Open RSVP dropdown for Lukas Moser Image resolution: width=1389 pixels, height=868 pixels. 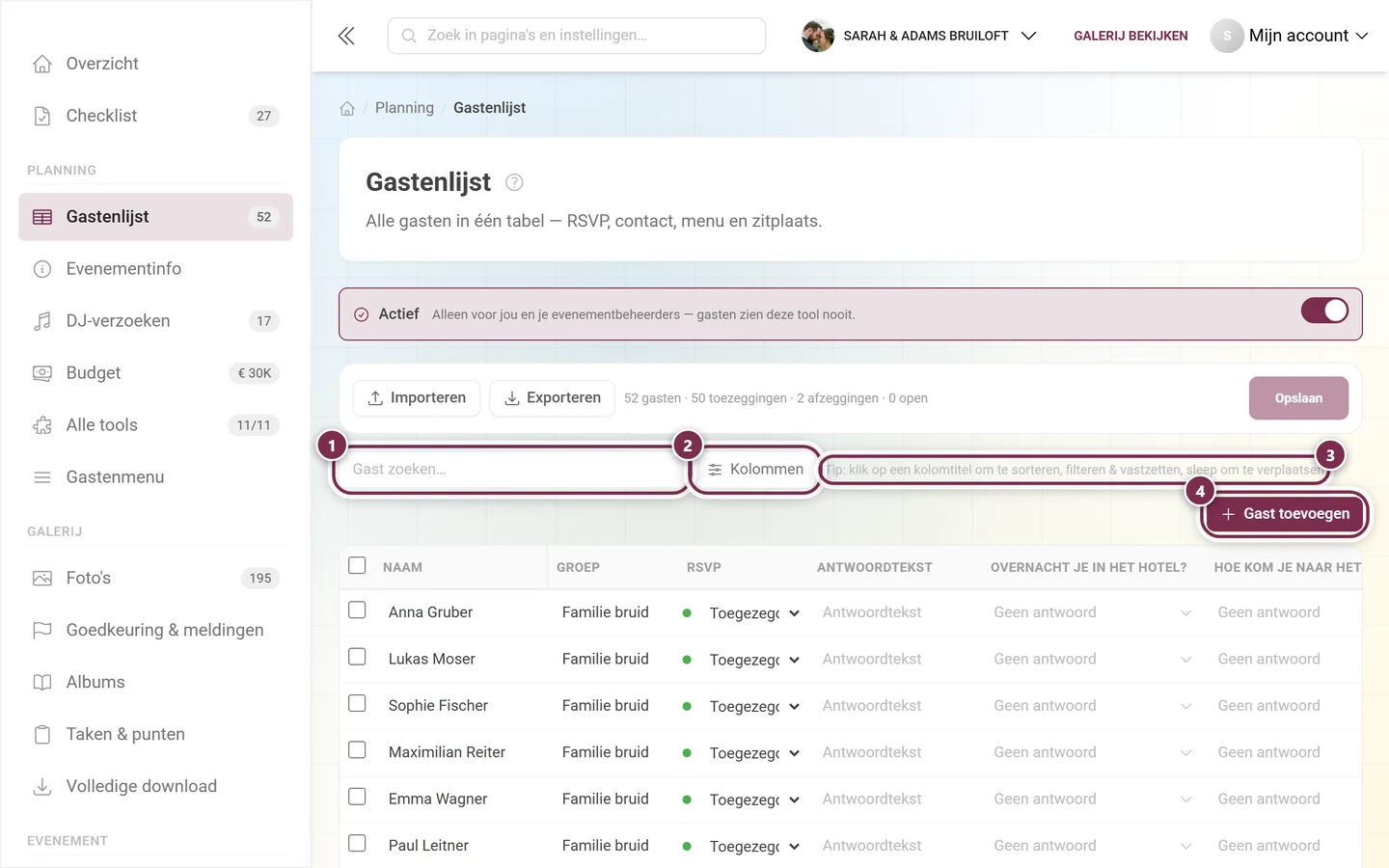754,660
